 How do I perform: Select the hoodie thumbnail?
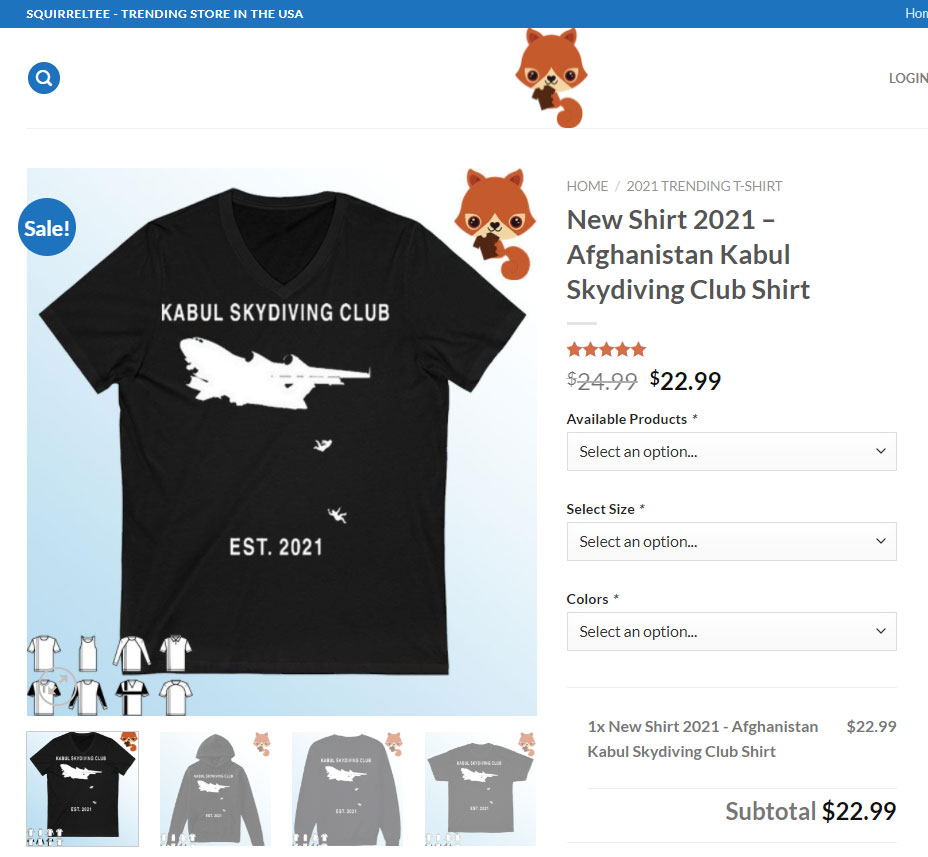[x=215, y=789]
